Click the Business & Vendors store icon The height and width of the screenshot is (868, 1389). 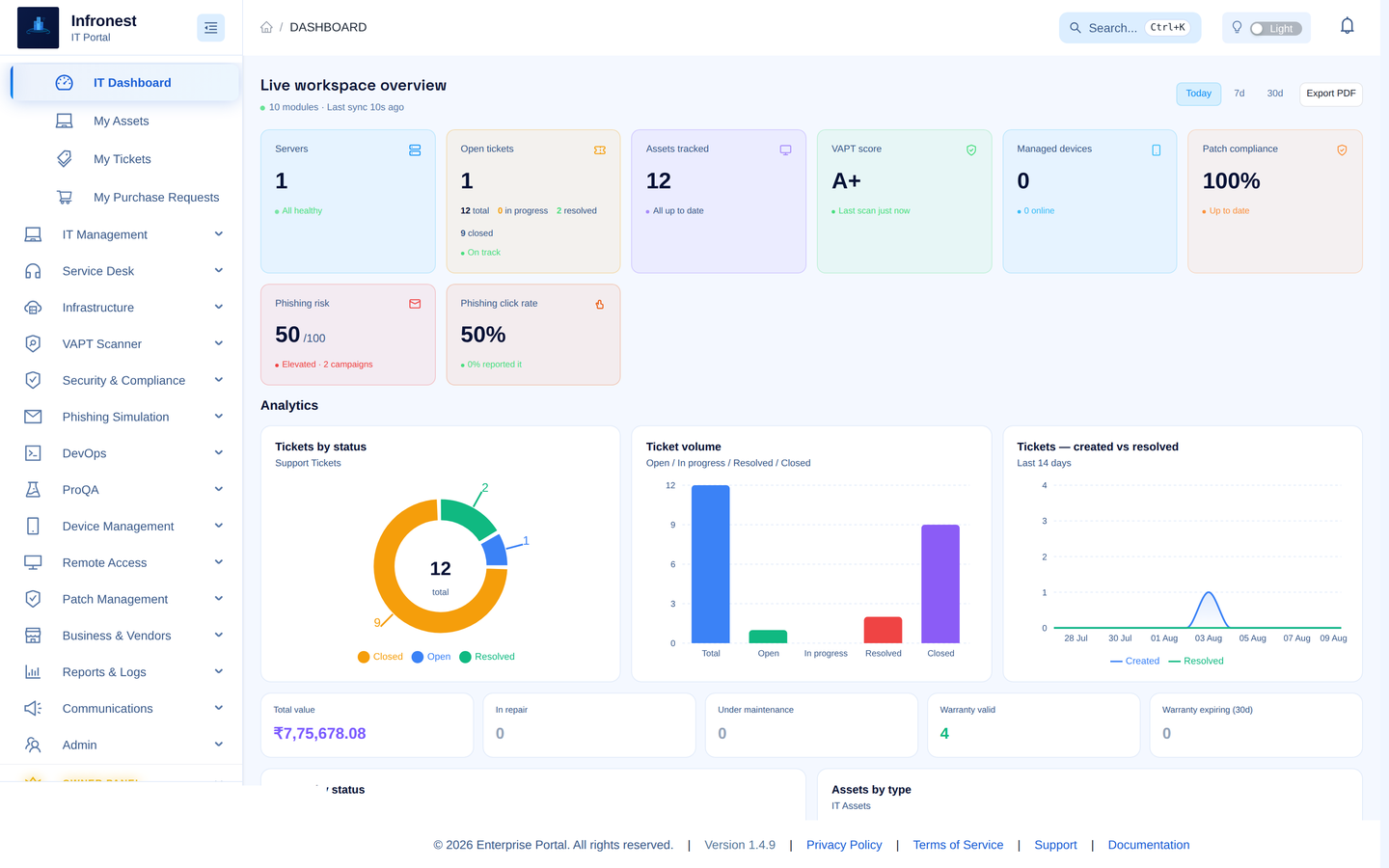[x=33, y=636]
